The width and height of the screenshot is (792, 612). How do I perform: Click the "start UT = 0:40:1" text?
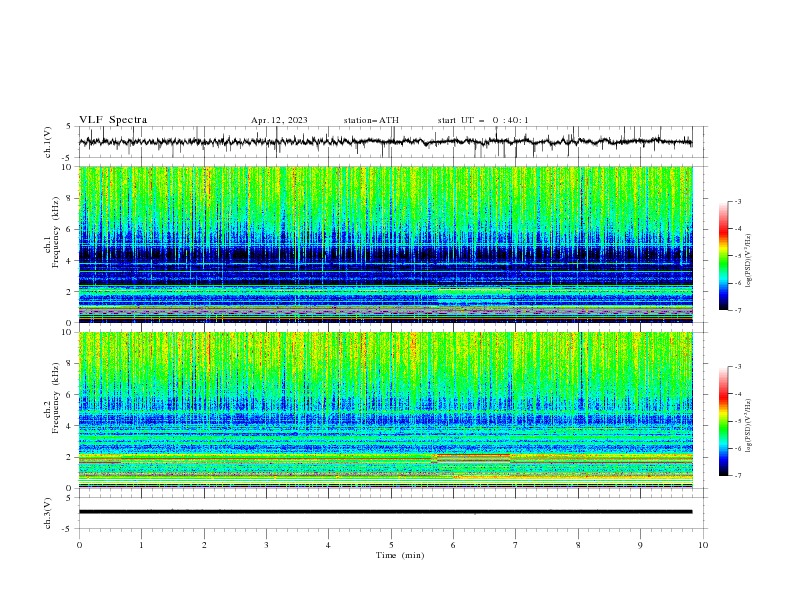[483, 120]
